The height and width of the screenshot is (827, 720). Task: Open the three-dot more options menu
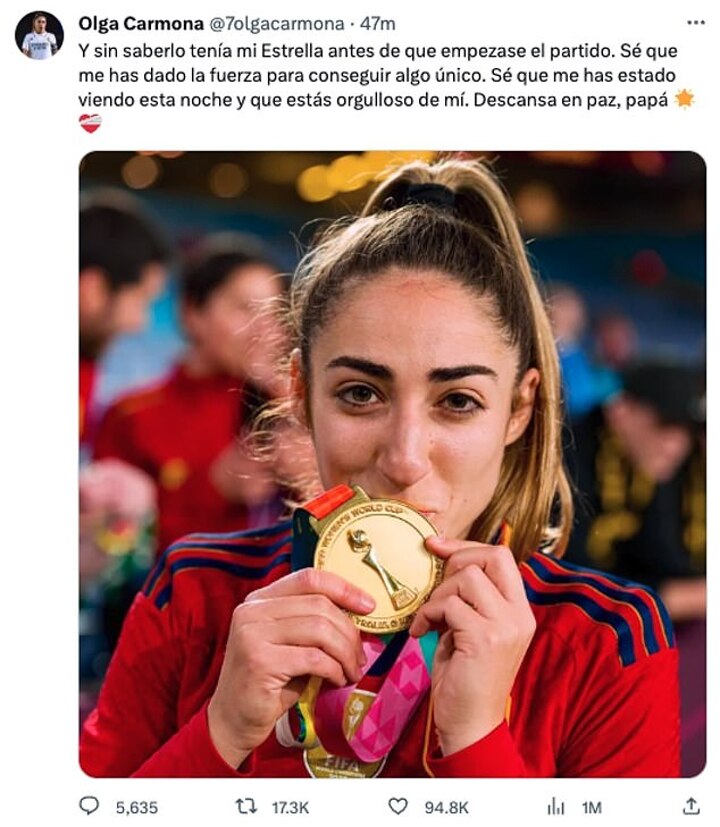(696, 23)
